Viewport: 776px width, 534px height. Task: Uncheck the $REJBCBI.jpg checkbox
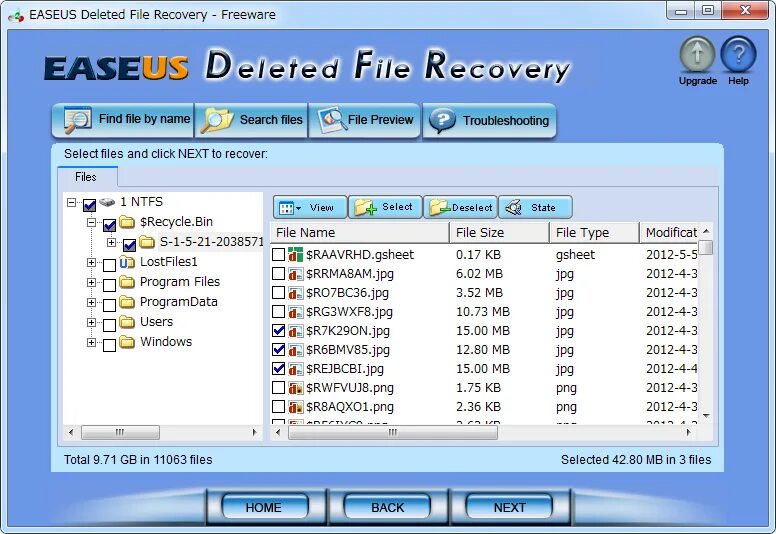279,369
